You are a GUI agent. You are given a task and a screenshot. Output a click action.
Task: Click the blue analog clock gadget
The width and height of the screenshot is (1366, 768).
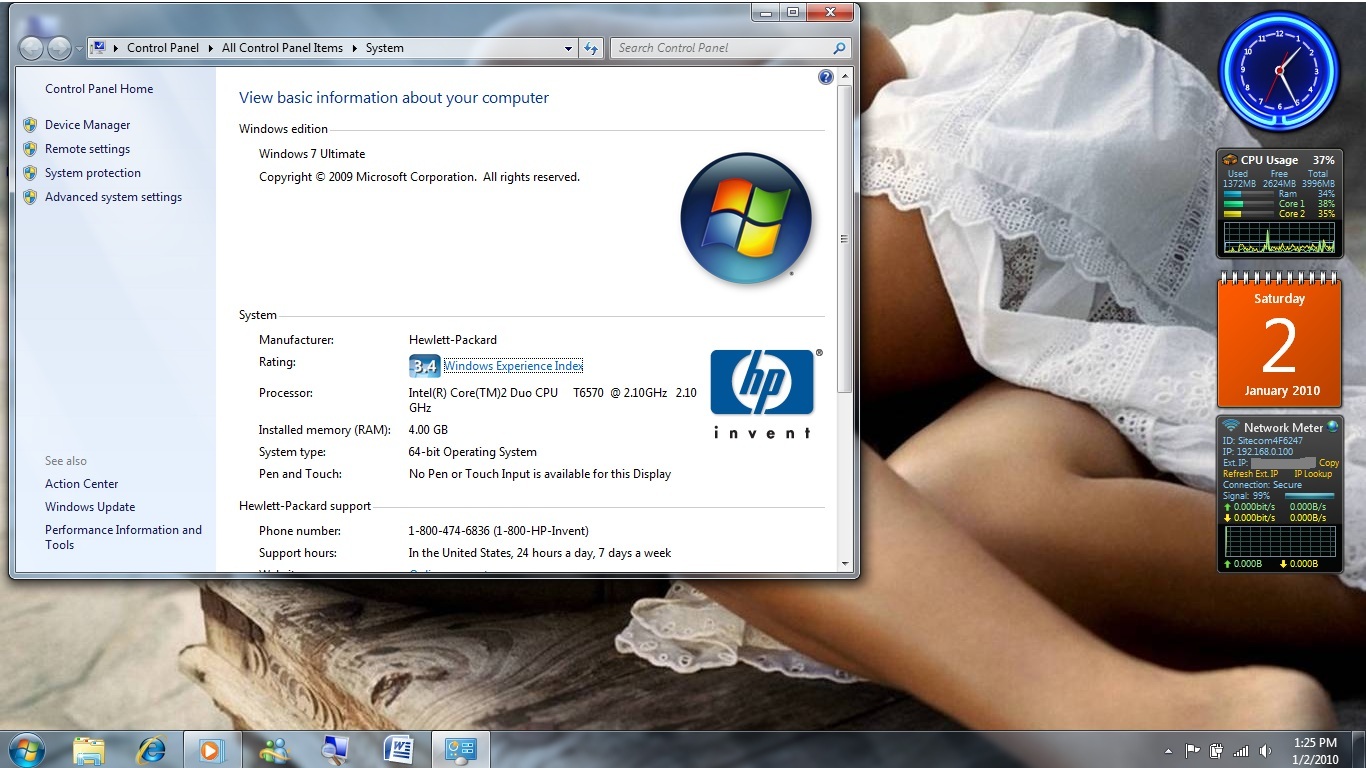coord(1278,71)
